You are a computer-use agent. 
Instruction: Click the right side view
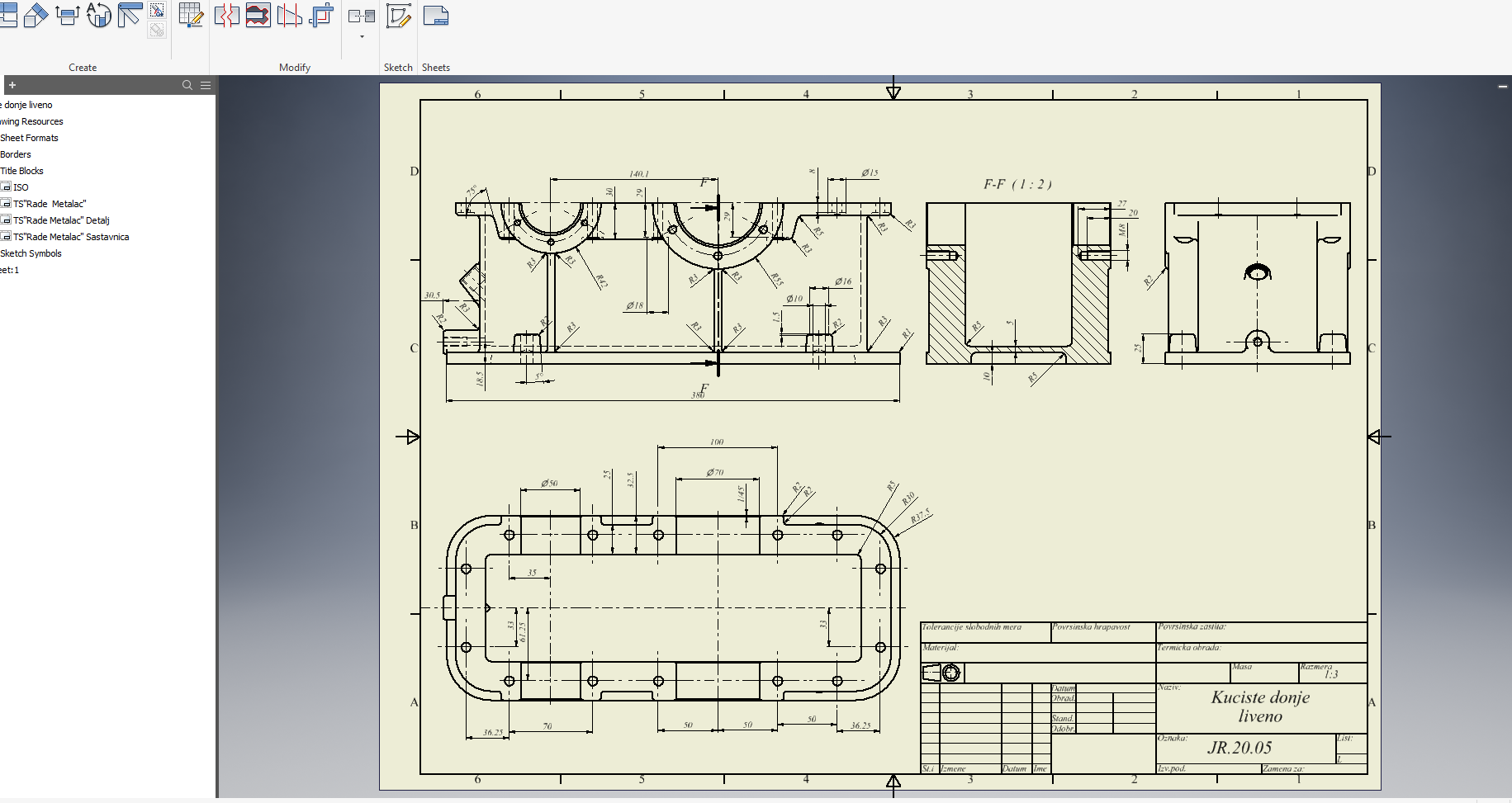[x=1258, y=283]
